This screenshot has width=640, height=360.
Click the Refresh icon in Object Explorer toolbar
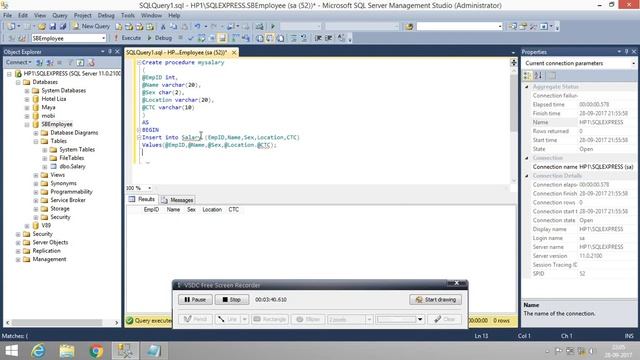[80, 62]
